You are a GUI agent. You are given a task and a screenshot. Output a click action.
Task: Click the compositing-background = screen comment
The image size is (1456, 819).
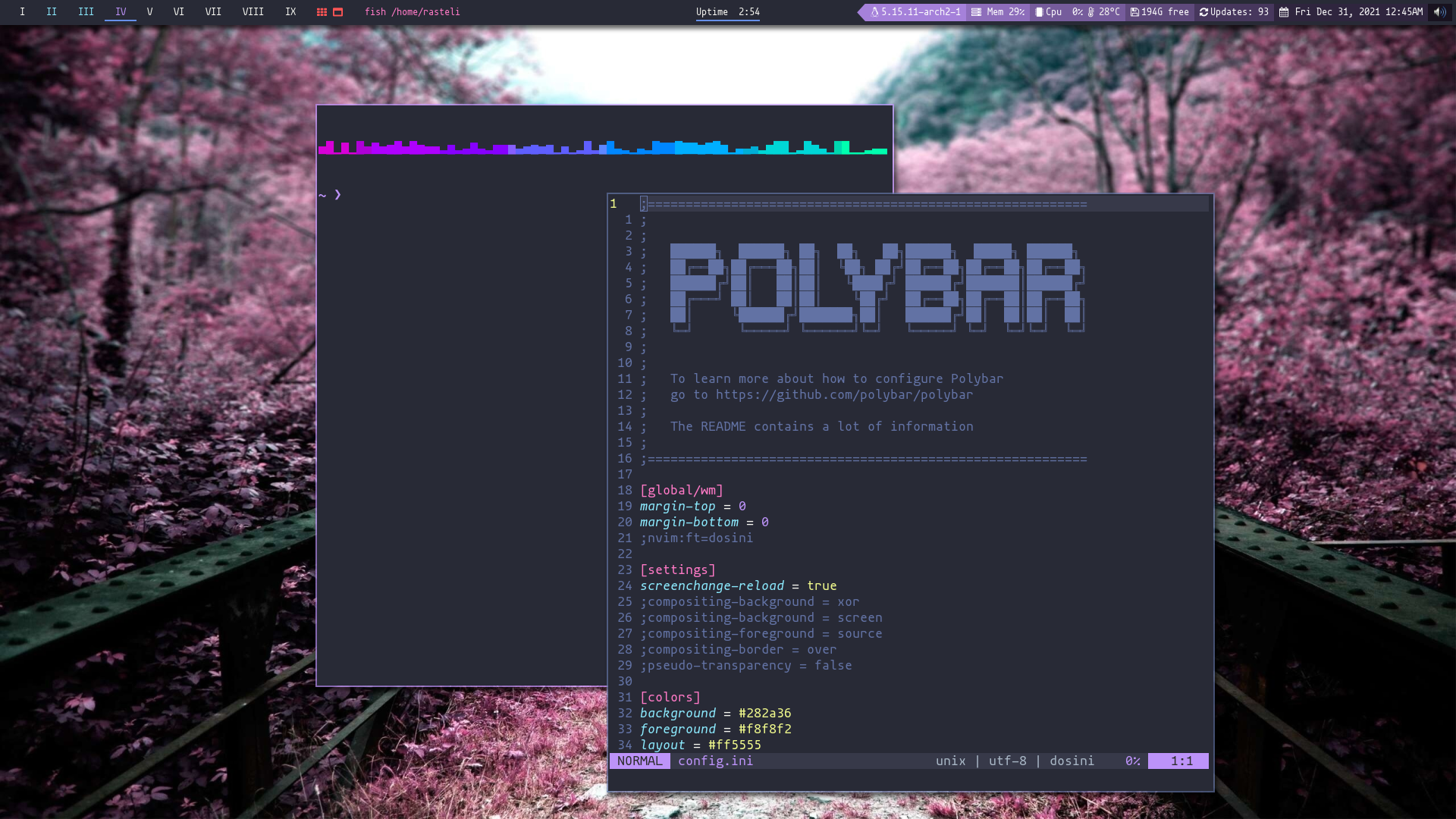[x=761, y=618]
